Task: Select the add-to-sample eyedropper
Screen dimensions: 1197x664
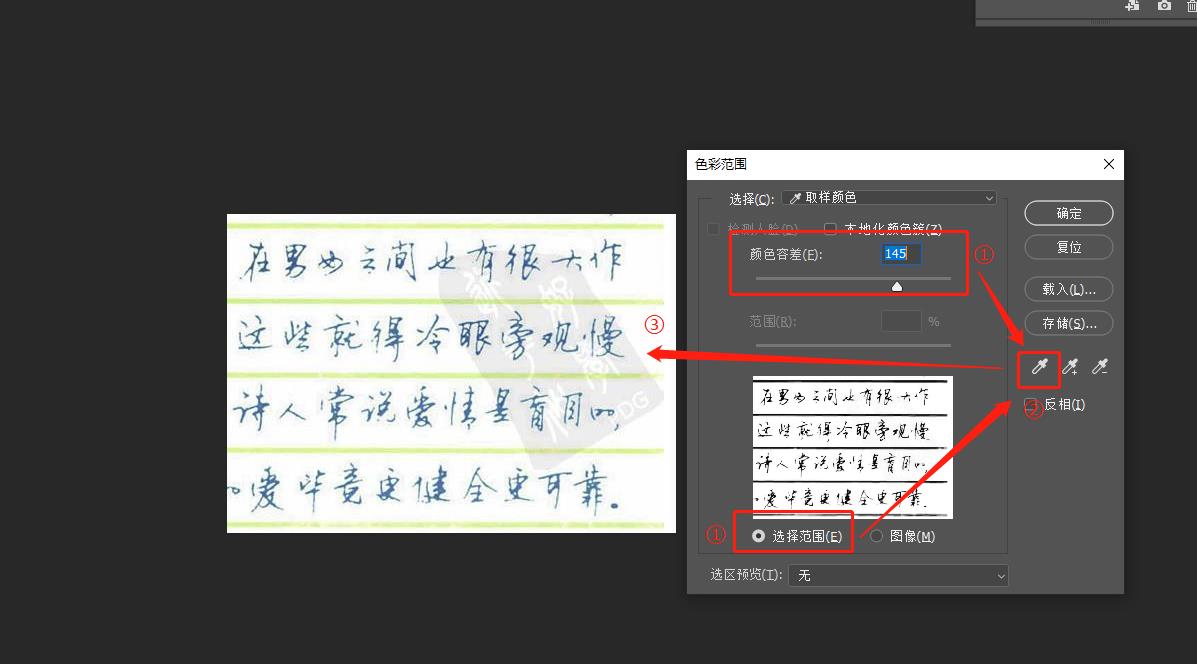Action: click(1070, 368)
